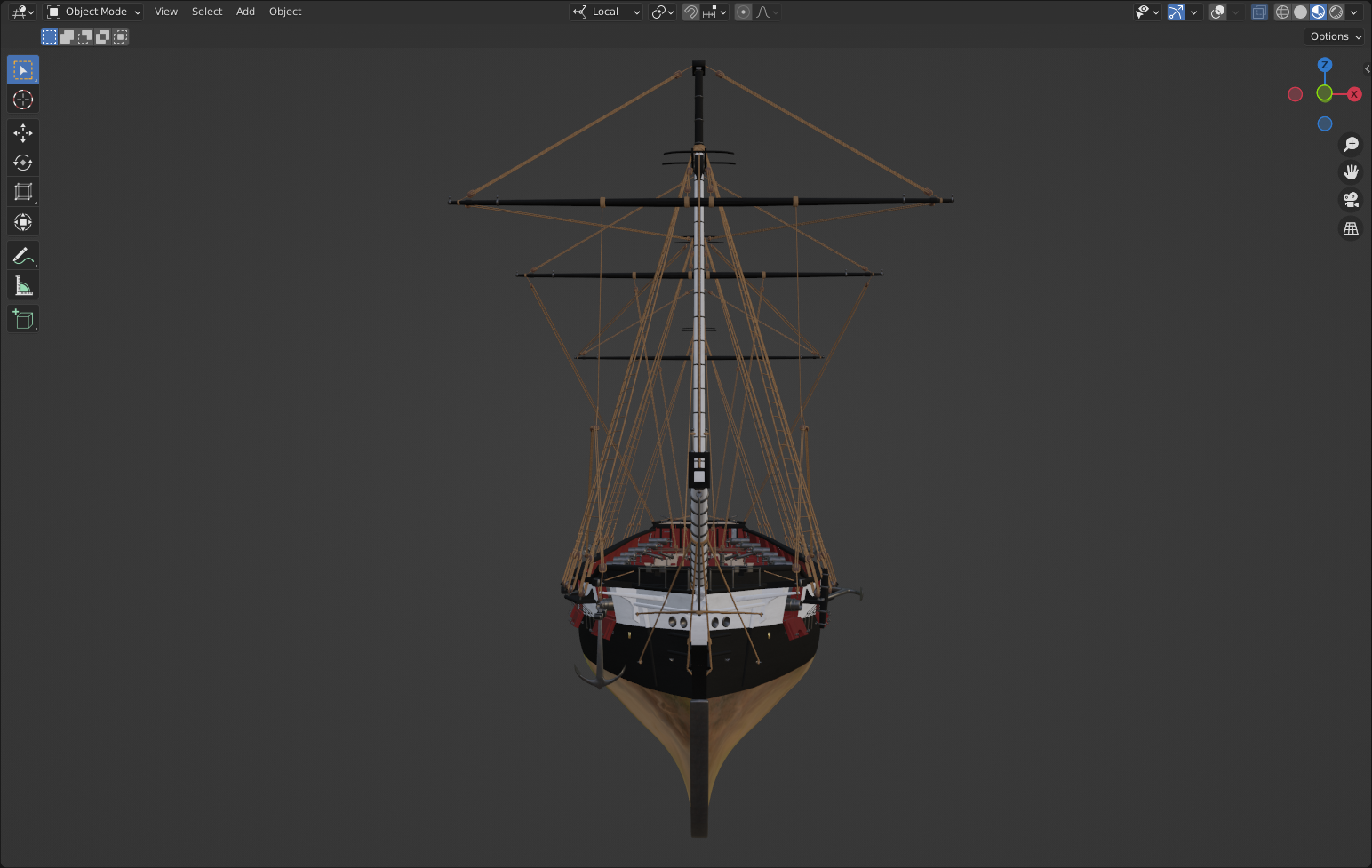Viewport: 1372px width, 868px height.
Task: Select the Select Box tool
Action: [23, 69]
